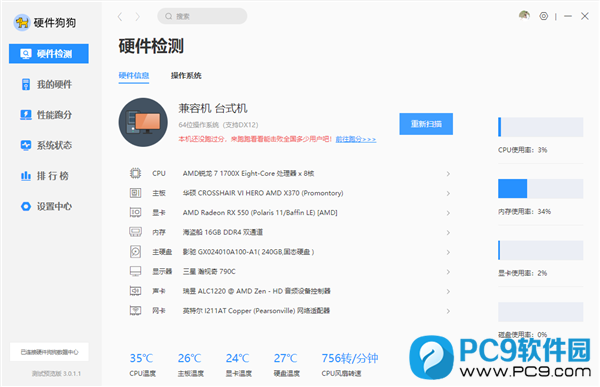Viewport: 600px width, 387px height.
Task: Click the 重新扫描 rescan button
Action: pyautogui.click(x=426, y=124)
